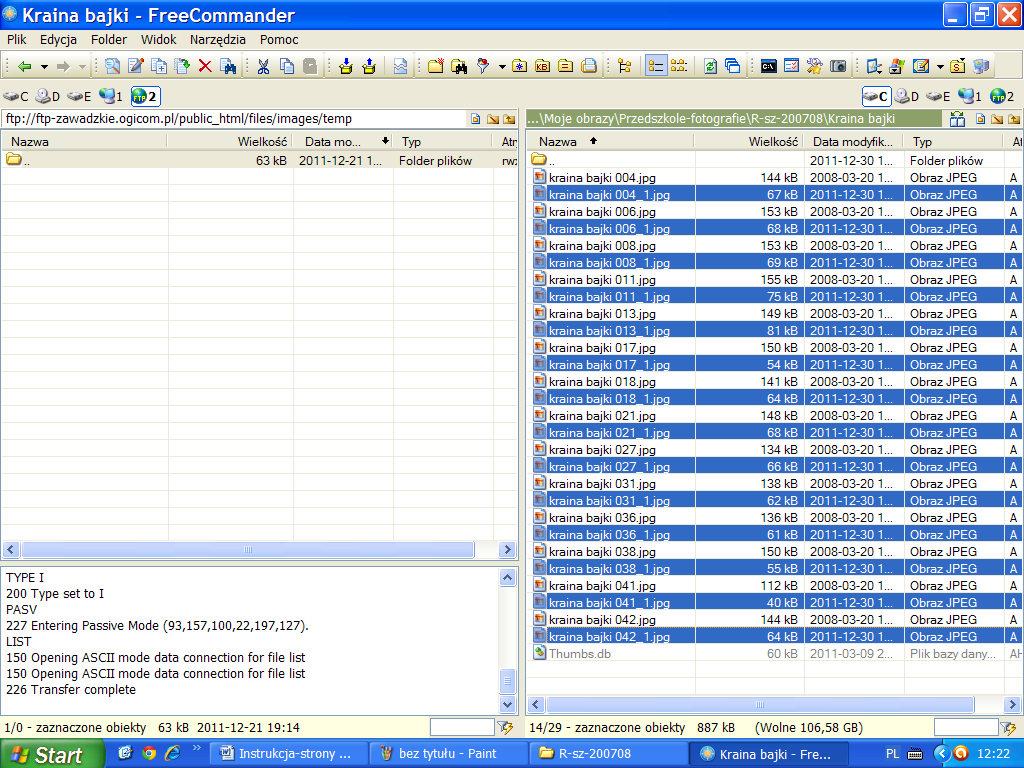Click the refresh panel icon
Viewport: 1024px width, 768px height.
coord(710,66)
